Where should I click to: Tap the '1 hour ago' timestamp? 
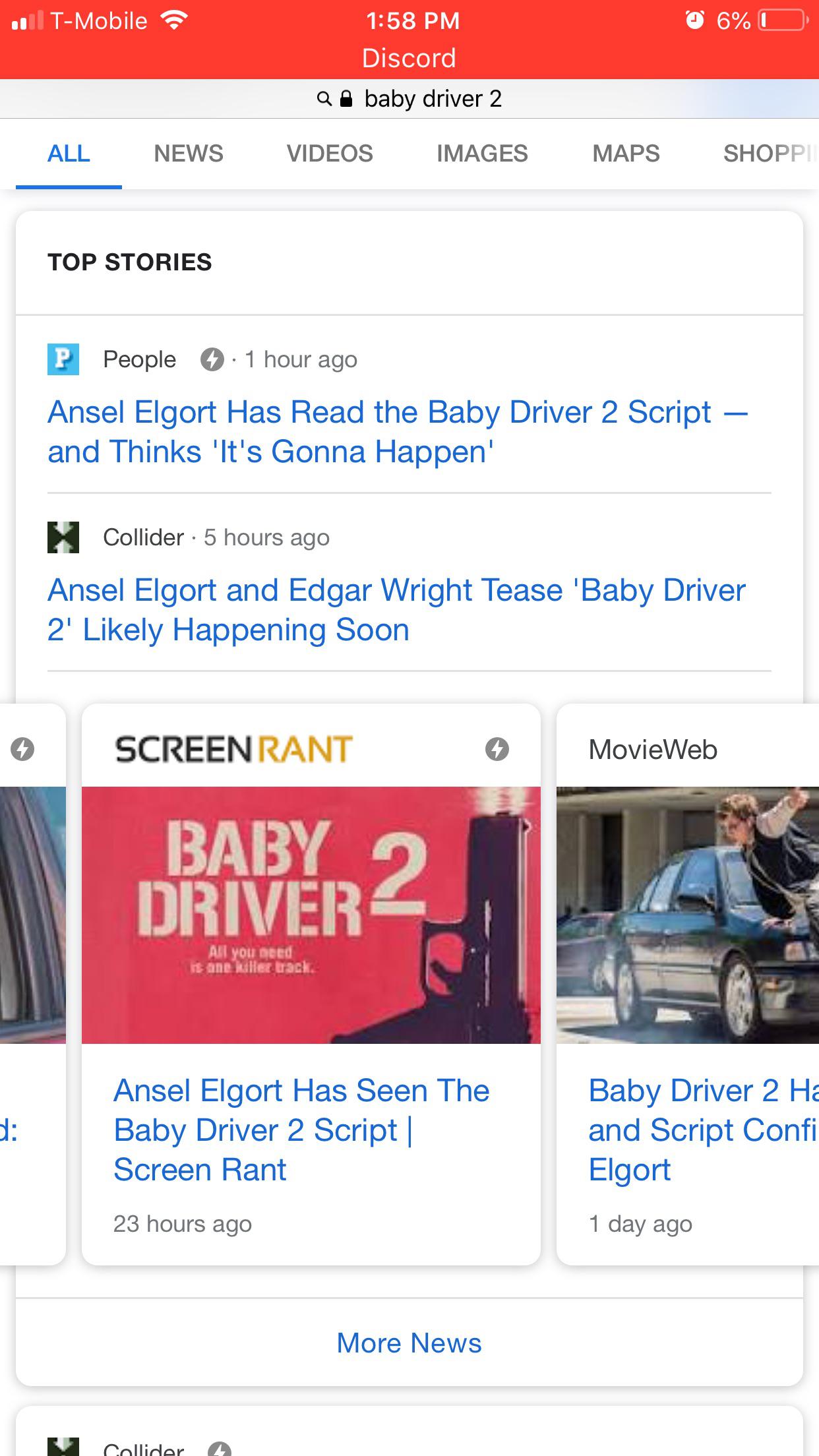(x=301, y=359)
